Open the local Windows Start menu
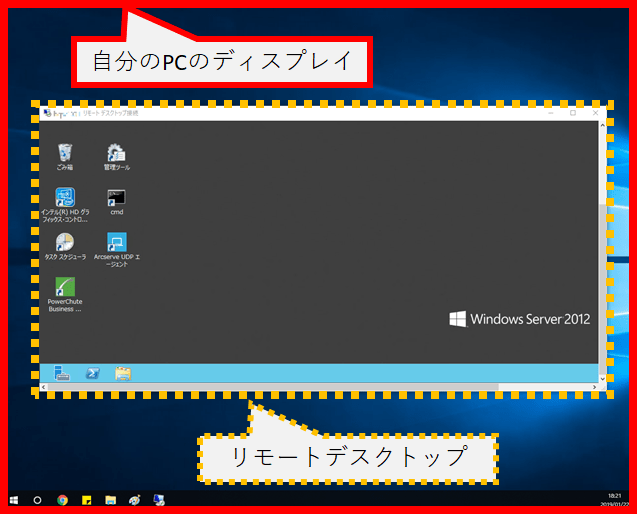The image size is (637, 514). pyautogui.click(x=14, y=500)
